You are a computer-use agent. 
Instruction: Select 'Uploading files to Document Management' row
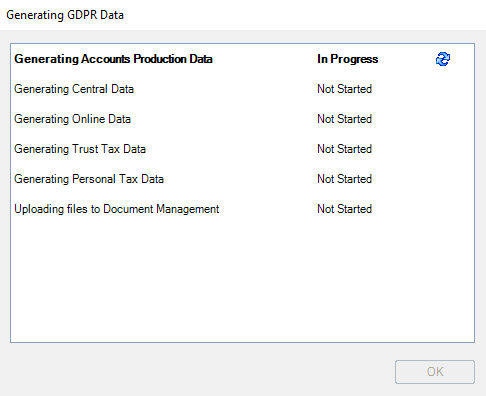242,209
